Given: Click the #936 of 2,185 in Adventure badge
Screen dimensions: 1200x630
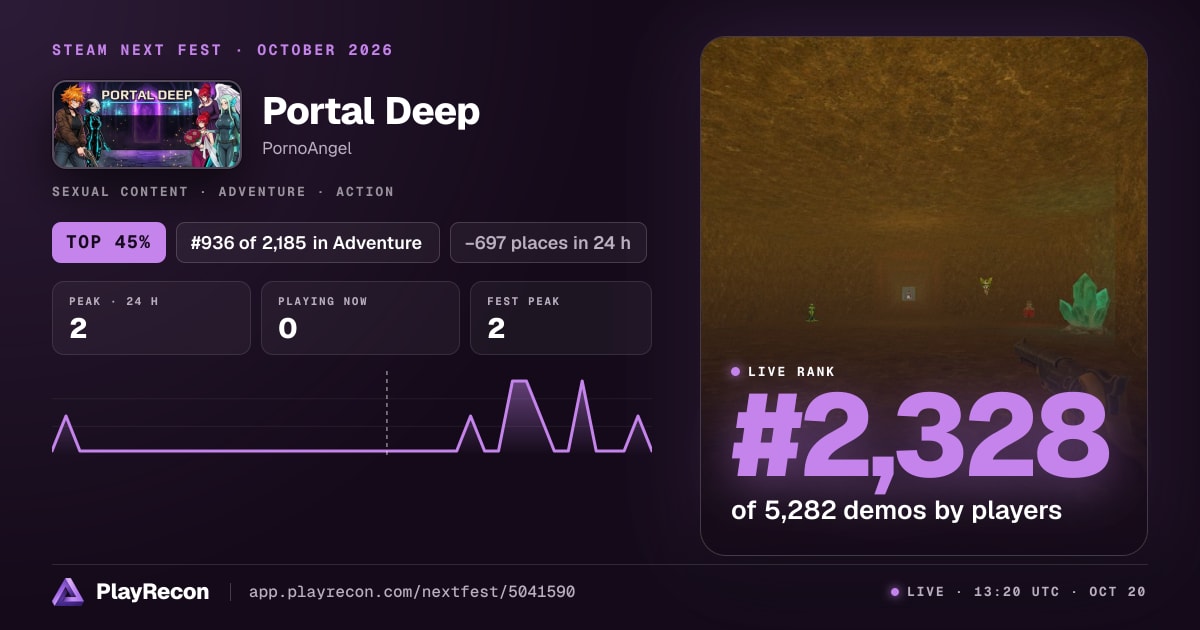Looking at the screenshot, I should (x=308, y=242).
